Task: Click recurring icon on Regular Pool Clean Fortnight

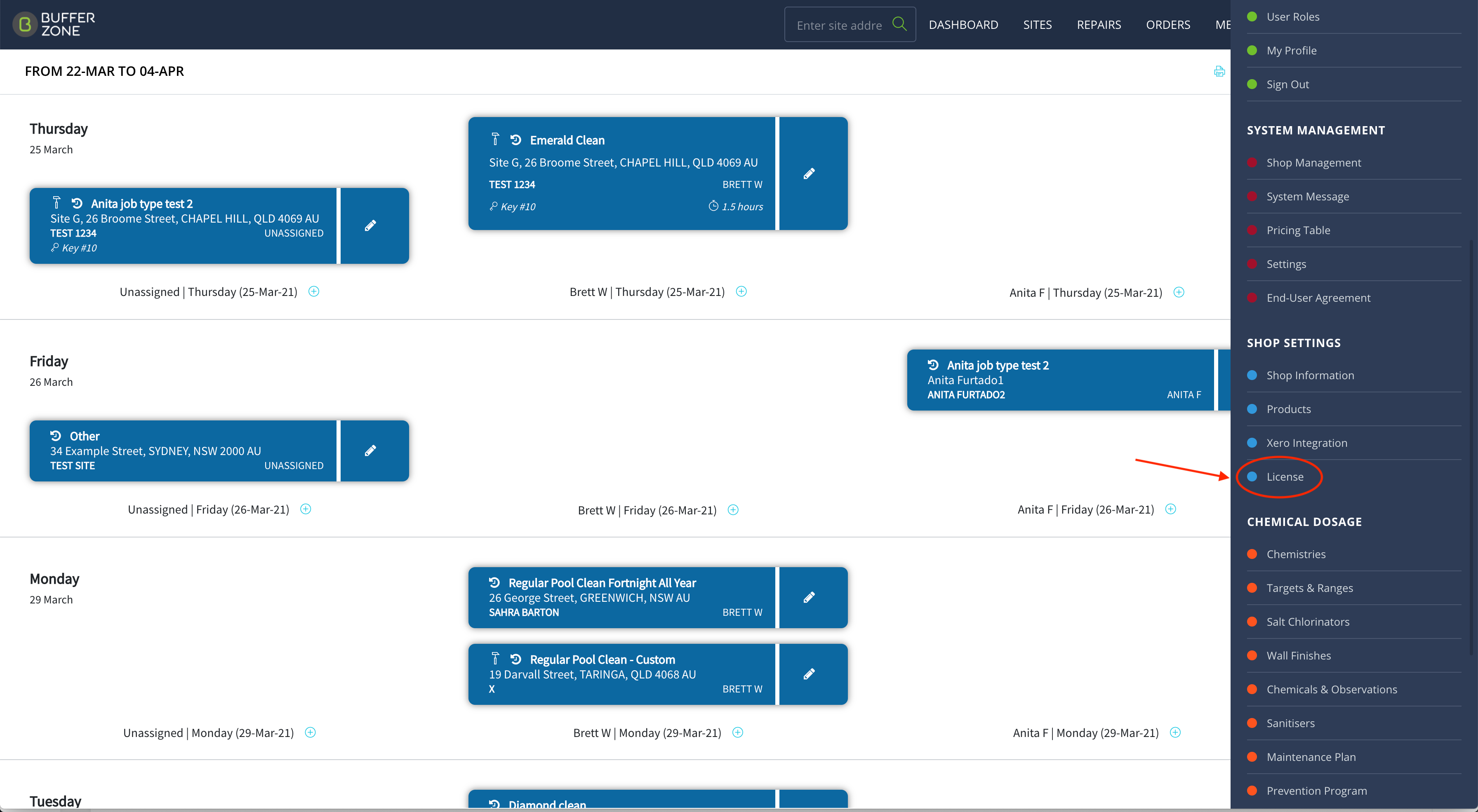Action: point(494,582)
